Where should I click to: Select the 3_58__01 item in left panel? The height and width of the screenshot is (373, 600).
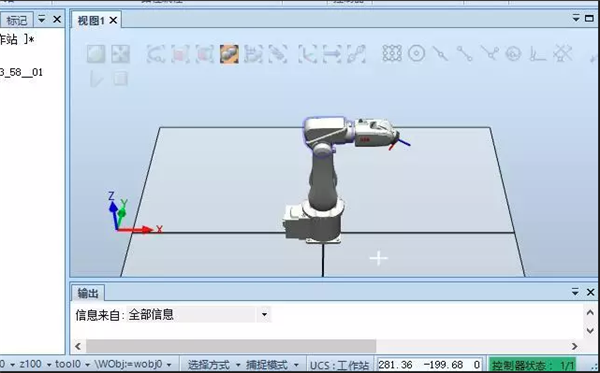[21, 72]
